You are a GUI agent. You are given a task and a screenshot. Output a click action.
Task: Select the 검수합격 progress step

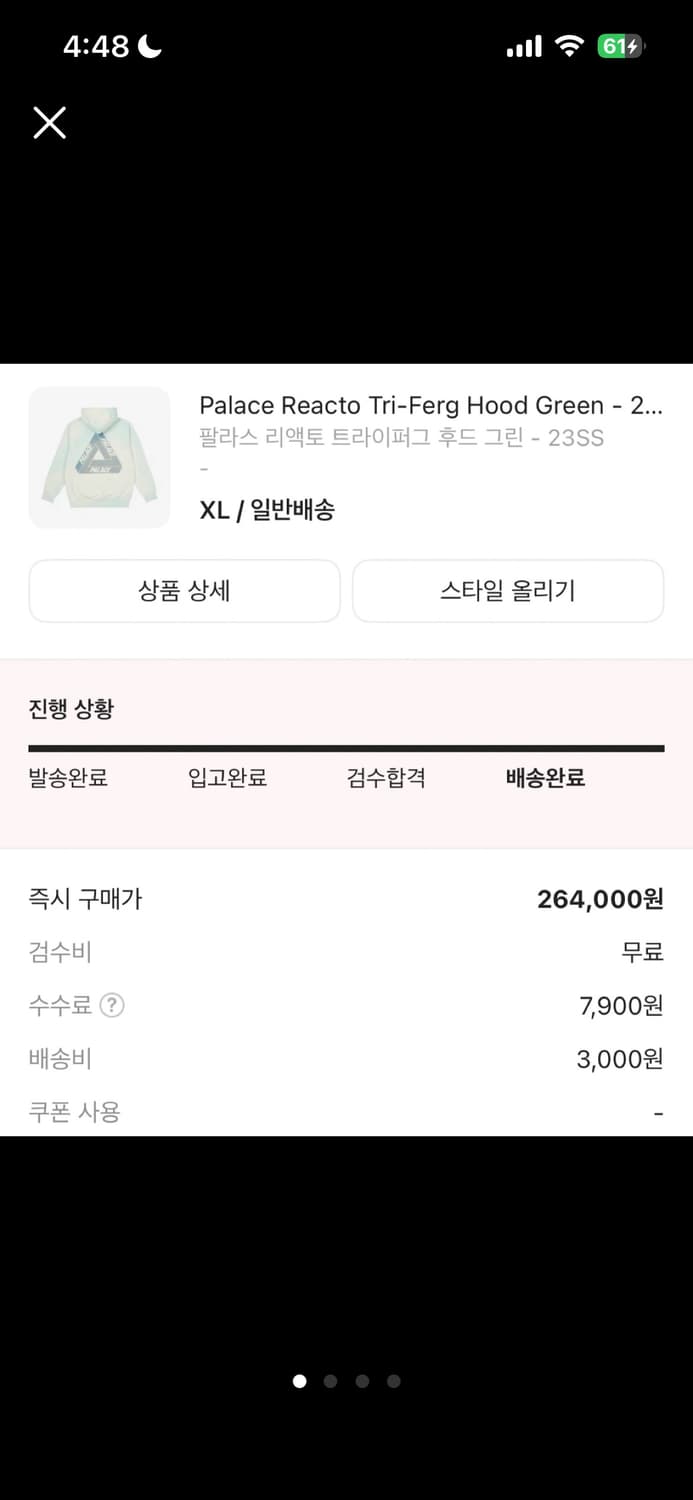[x=383, y=777]
